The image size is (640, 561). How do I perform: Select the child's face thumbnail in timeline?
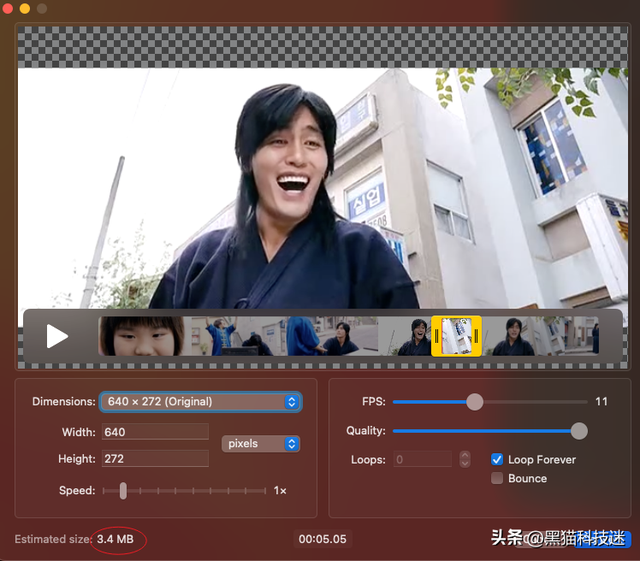pos(141,336)
